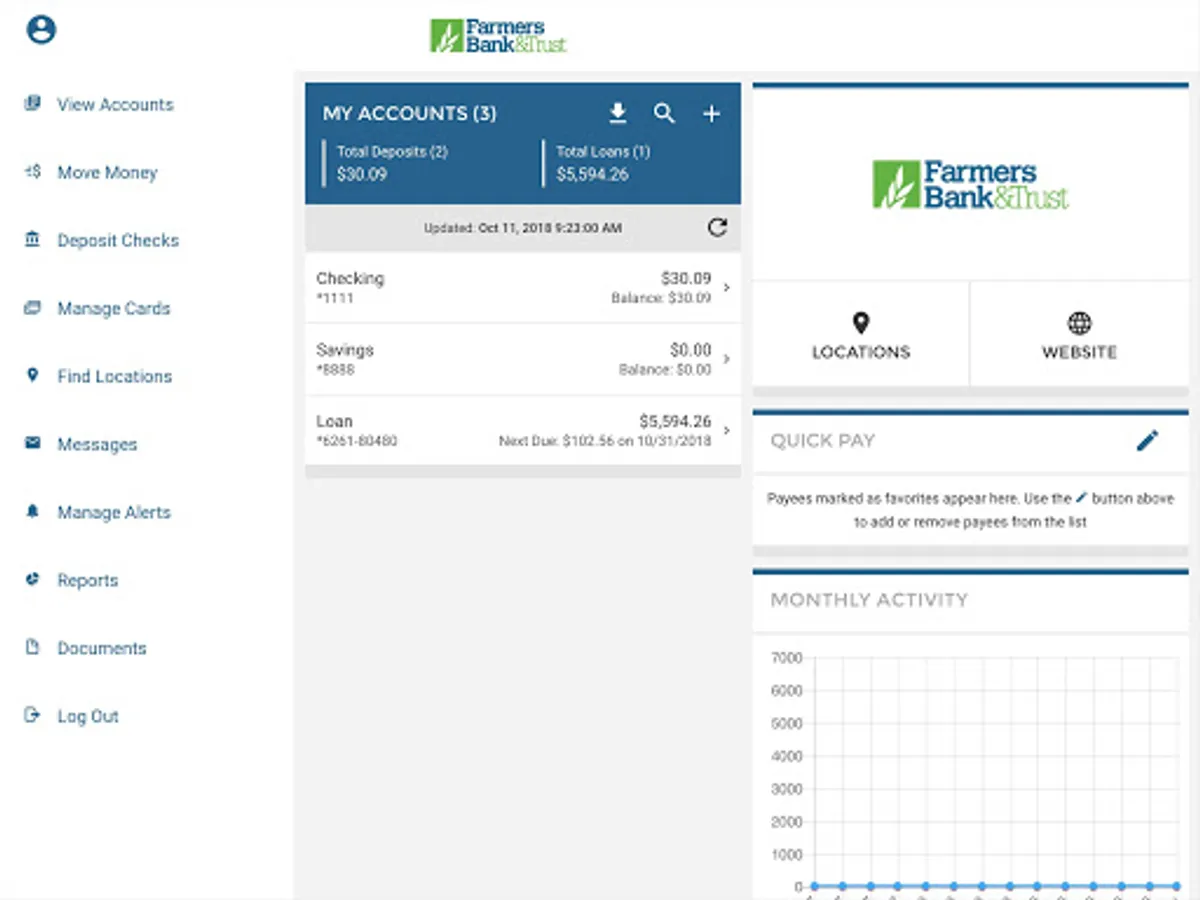Click the Move Money dollar icon
This screenshot has width=1200, height=900.
(33, 172)
